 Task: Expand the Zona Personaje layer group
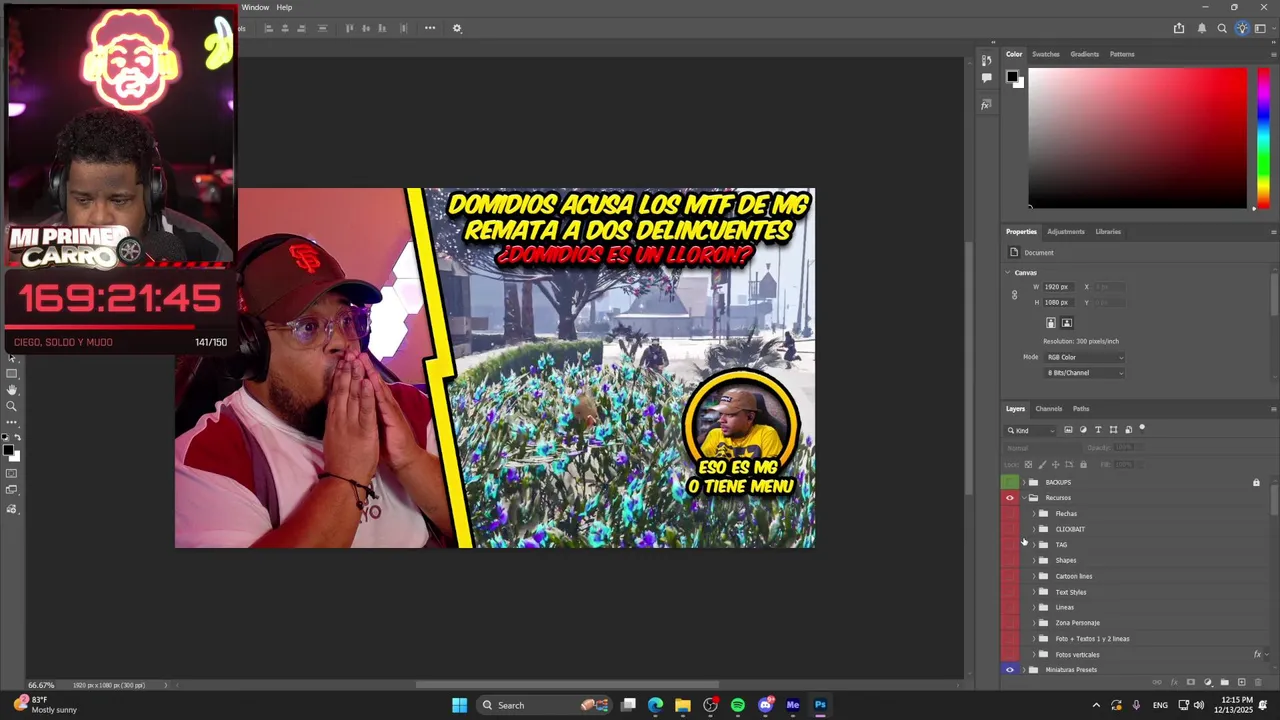[x=1034, y=623]
